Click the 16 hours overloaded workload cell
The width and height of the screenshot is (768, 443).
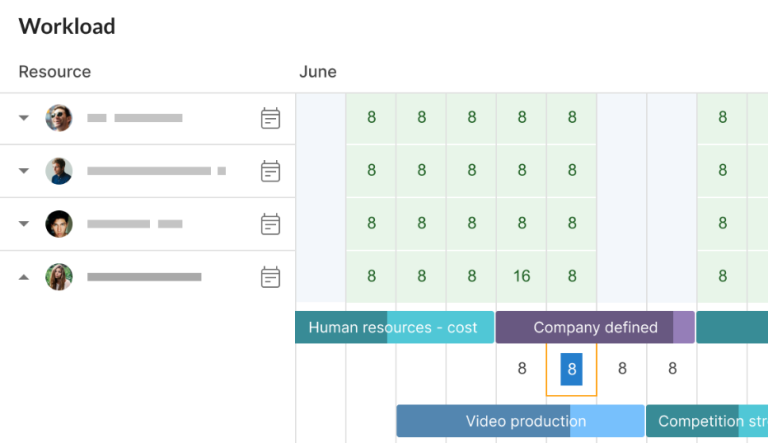[521, 276]
